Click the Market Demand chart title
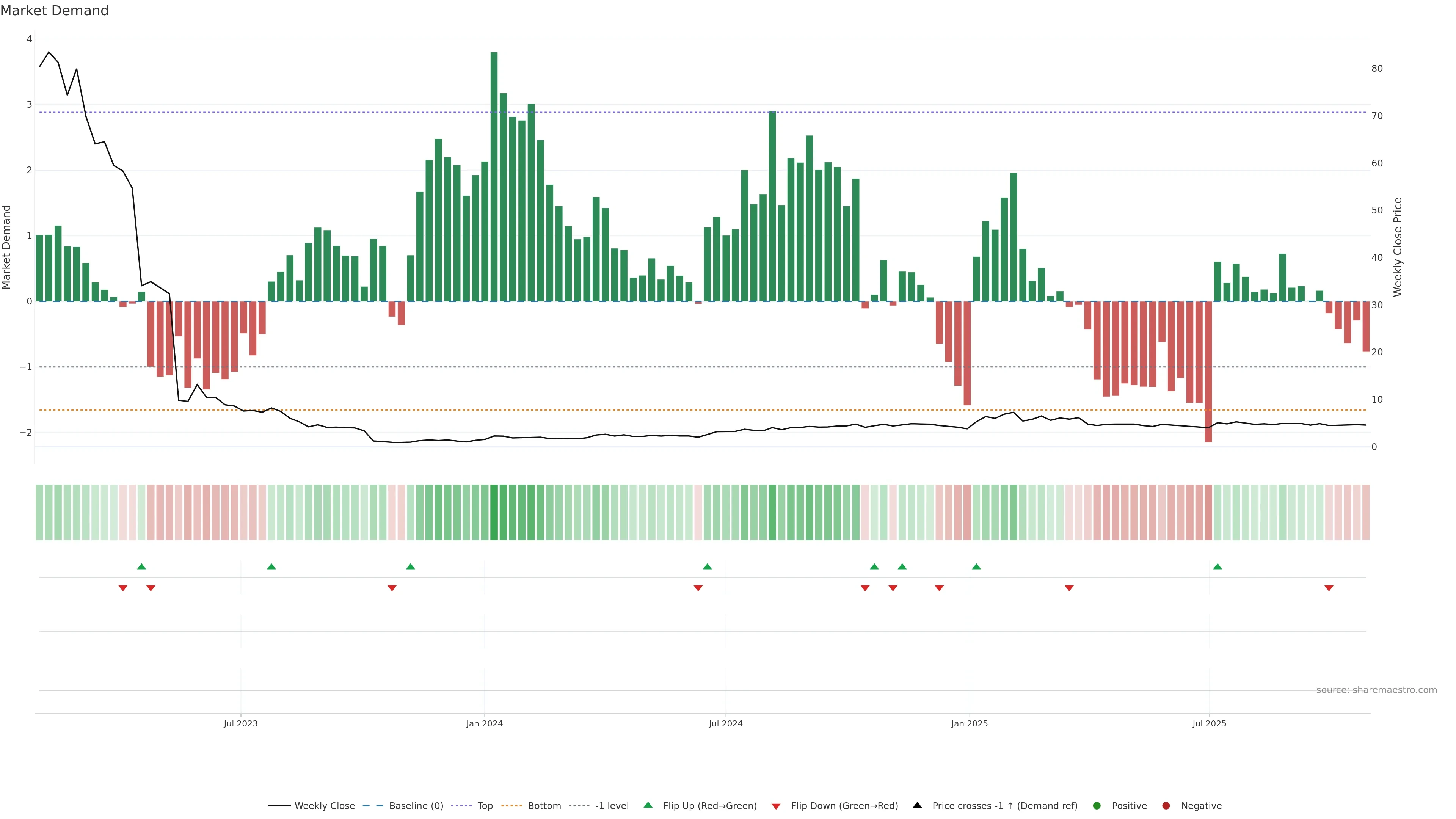This screenshot has height=819, width=1456. (54, 11)
